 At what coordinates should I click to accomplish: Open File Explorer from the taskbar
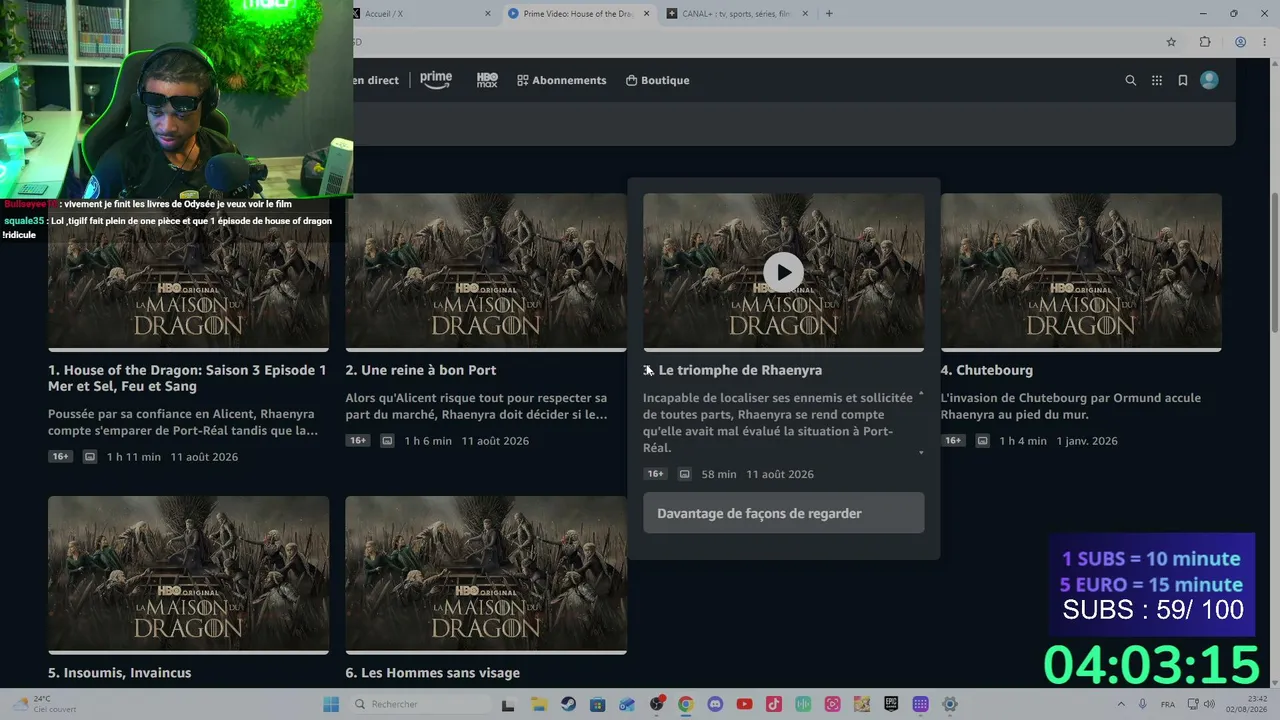point(539,704)
